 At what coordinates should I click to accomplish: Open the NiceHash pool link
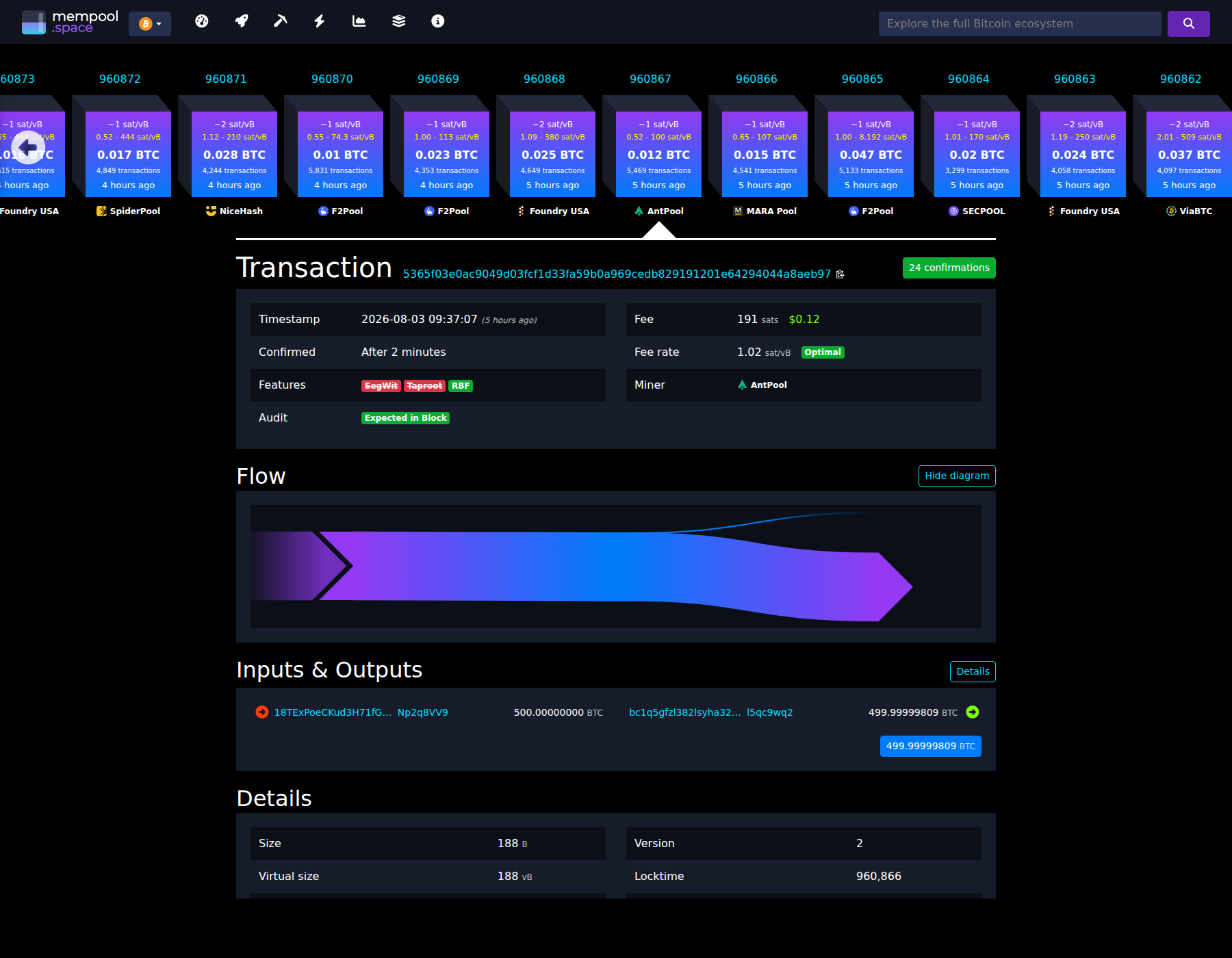234,211
